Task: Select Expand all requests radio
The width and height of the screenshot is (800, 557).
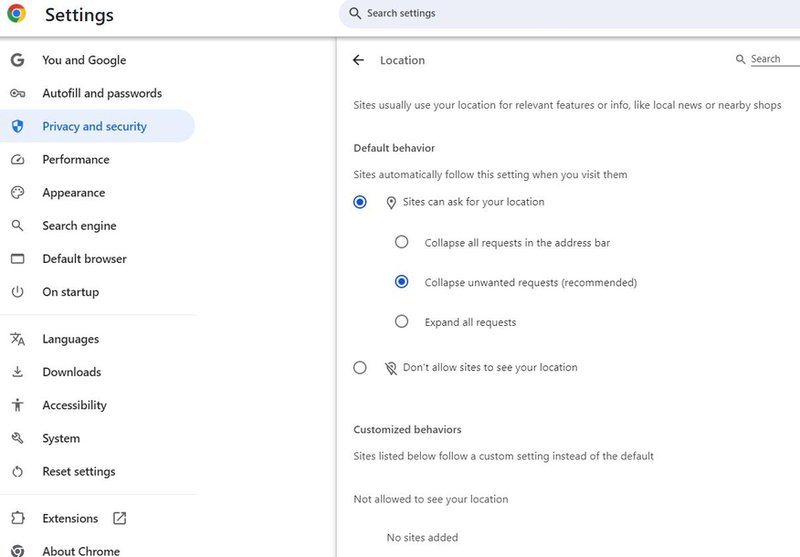Action: 402,321
